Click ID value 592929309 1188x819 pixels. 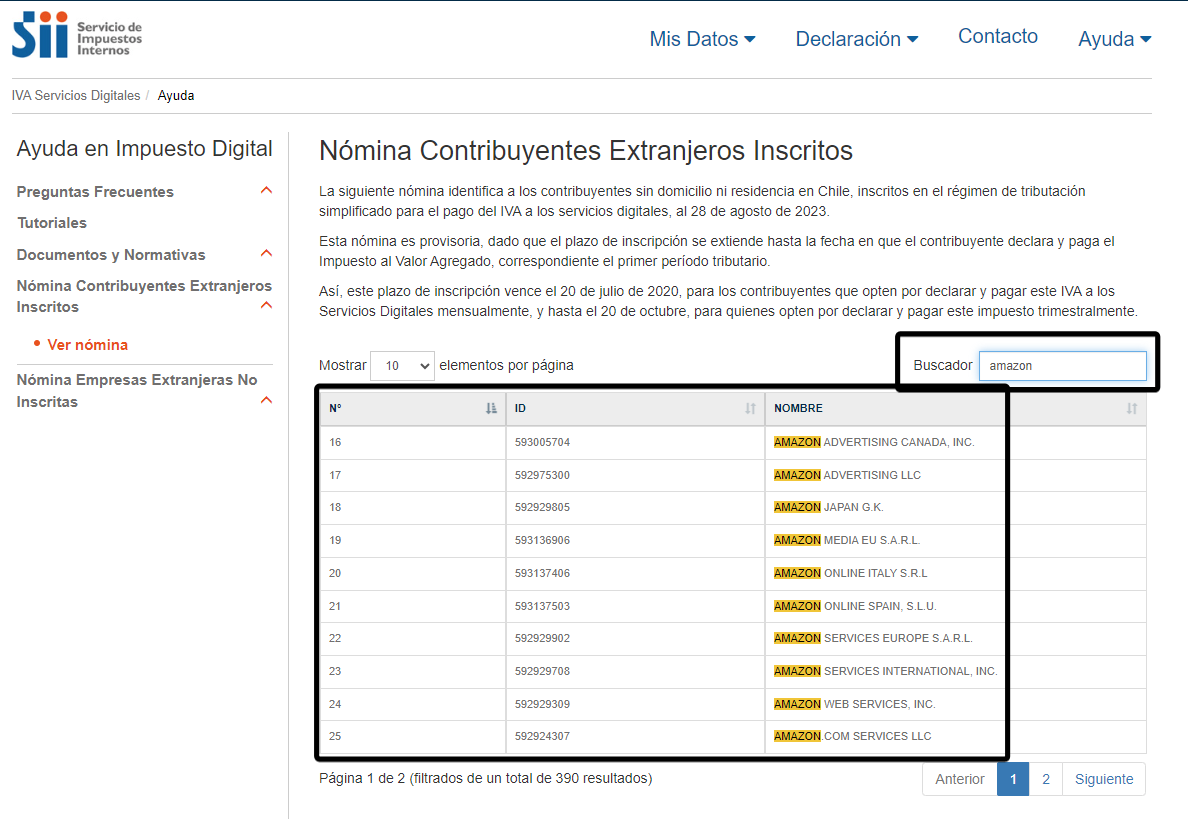(x=542, y=704)
